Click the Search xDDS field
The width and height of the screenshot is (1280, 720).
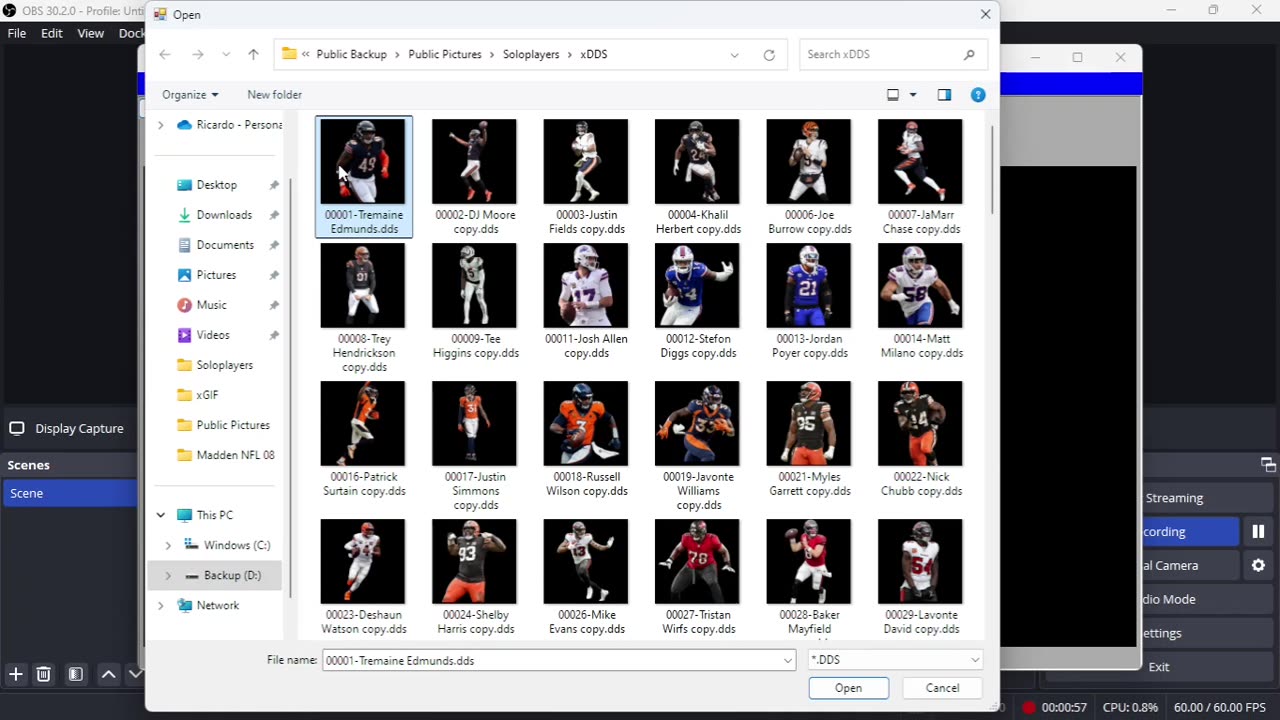tap(894, 55)
